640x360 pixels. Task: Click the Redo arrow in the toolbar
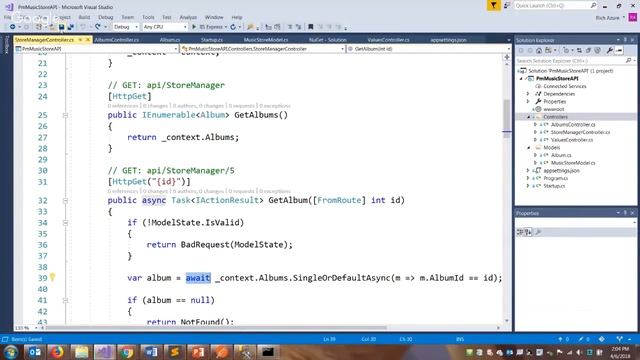(x=98, y=27)
